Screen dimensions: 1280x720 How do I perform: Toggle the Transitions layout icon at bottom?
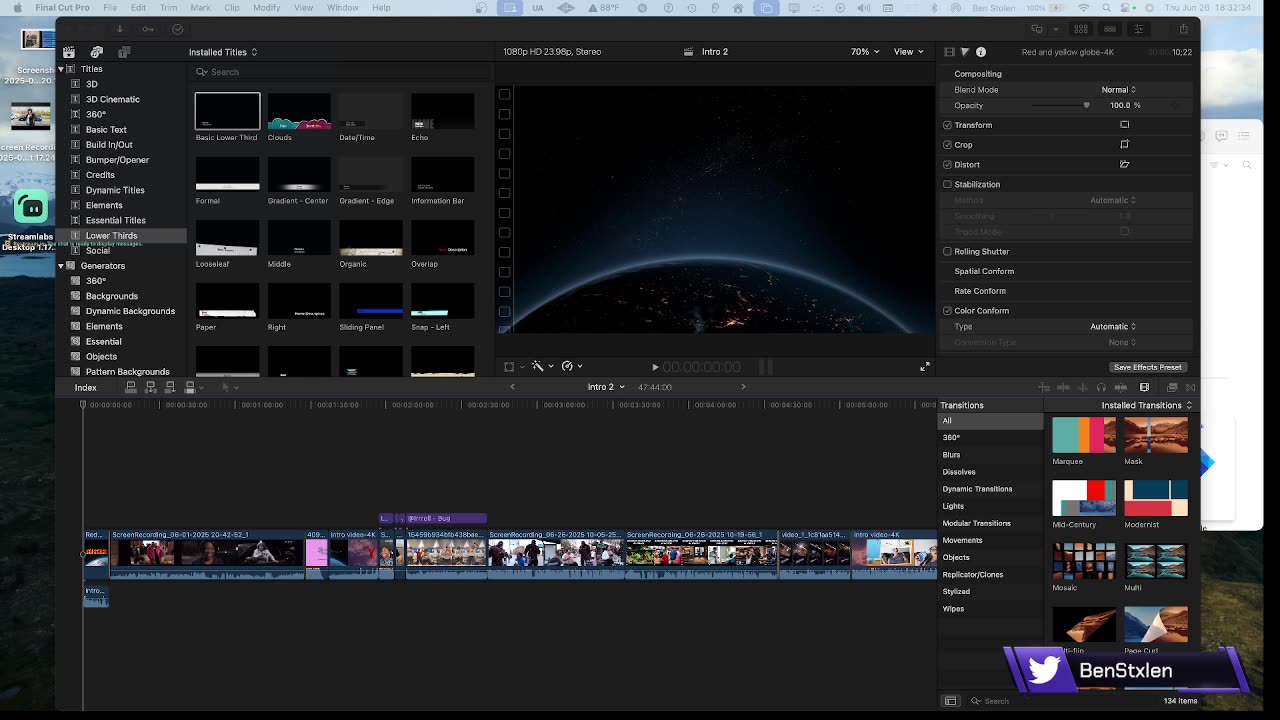[x=951, y=701]
